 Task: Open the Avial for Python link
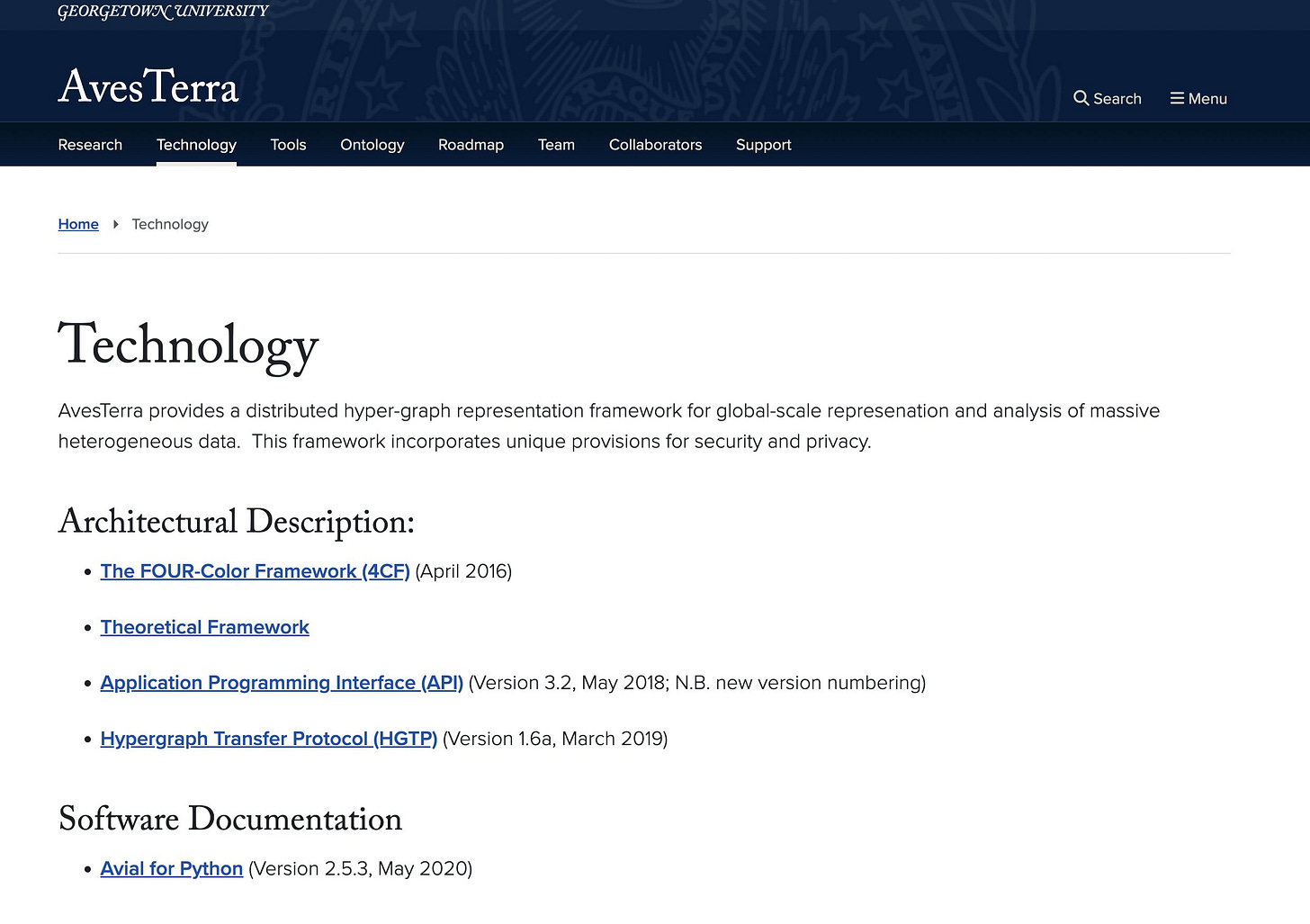pos(172,868)
